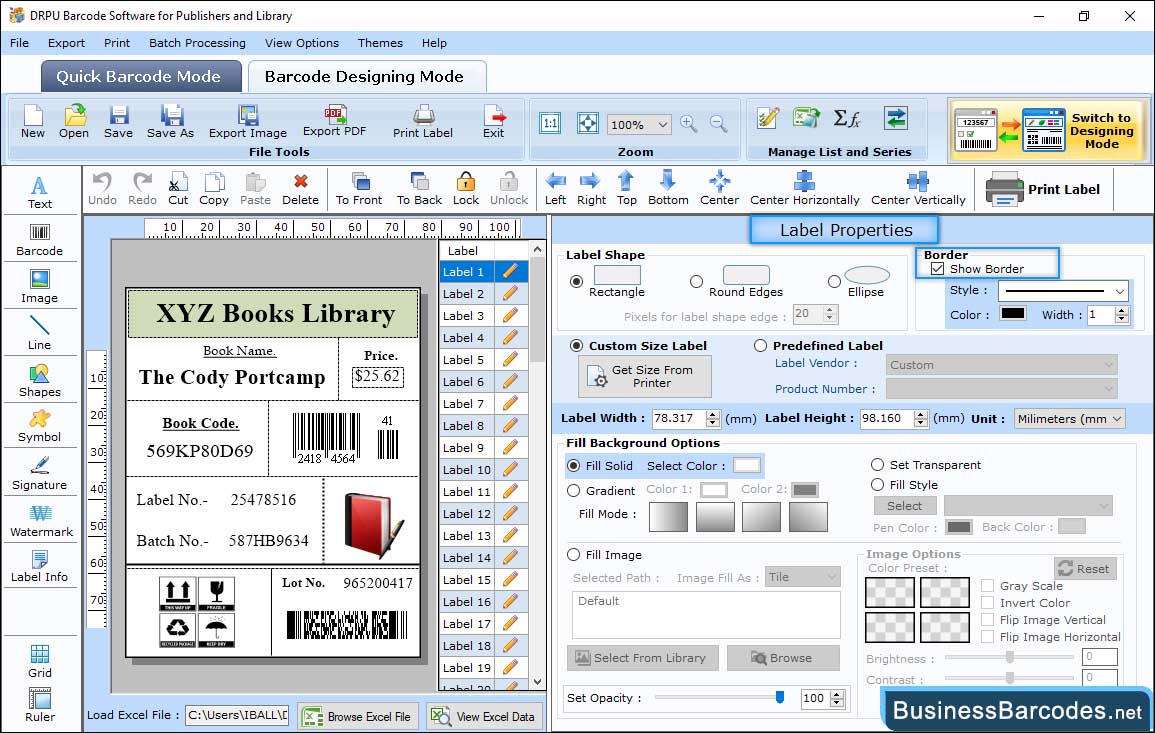Select Gradient fill option

574,491
